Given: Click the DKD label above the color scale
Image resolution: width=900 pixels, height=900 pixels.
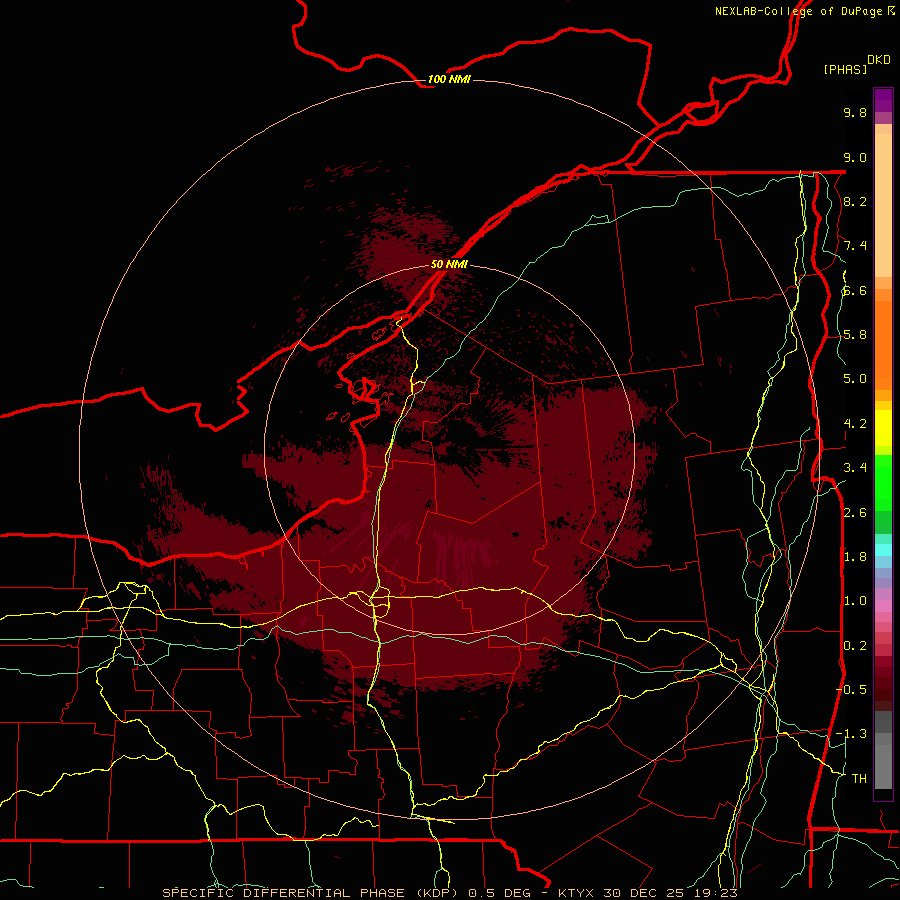Looking at the screenshot, I should tap(879, 60).
